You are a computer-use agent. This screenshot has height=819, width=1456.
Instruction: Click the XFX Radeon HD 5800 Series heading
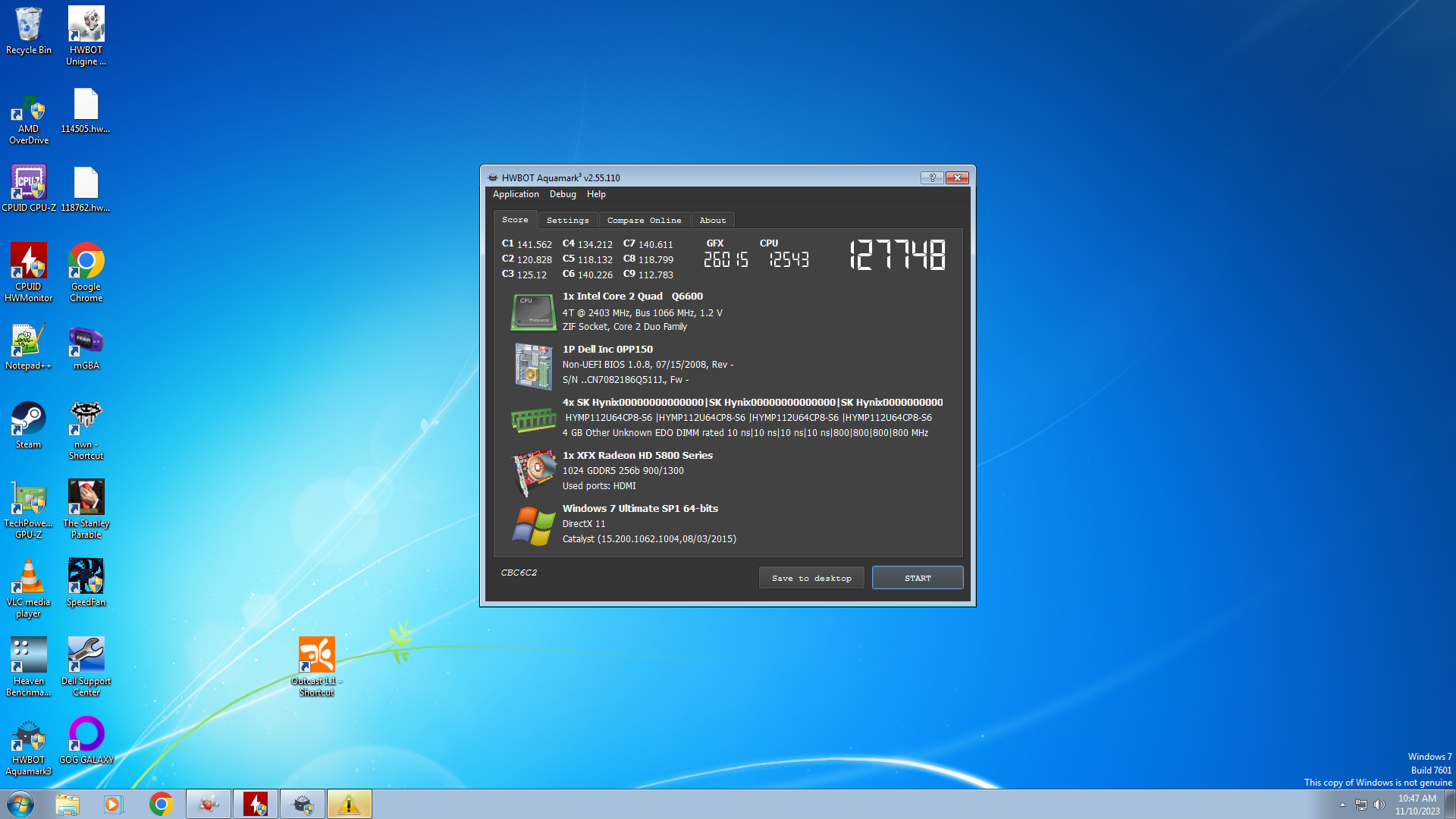(637, 455)
